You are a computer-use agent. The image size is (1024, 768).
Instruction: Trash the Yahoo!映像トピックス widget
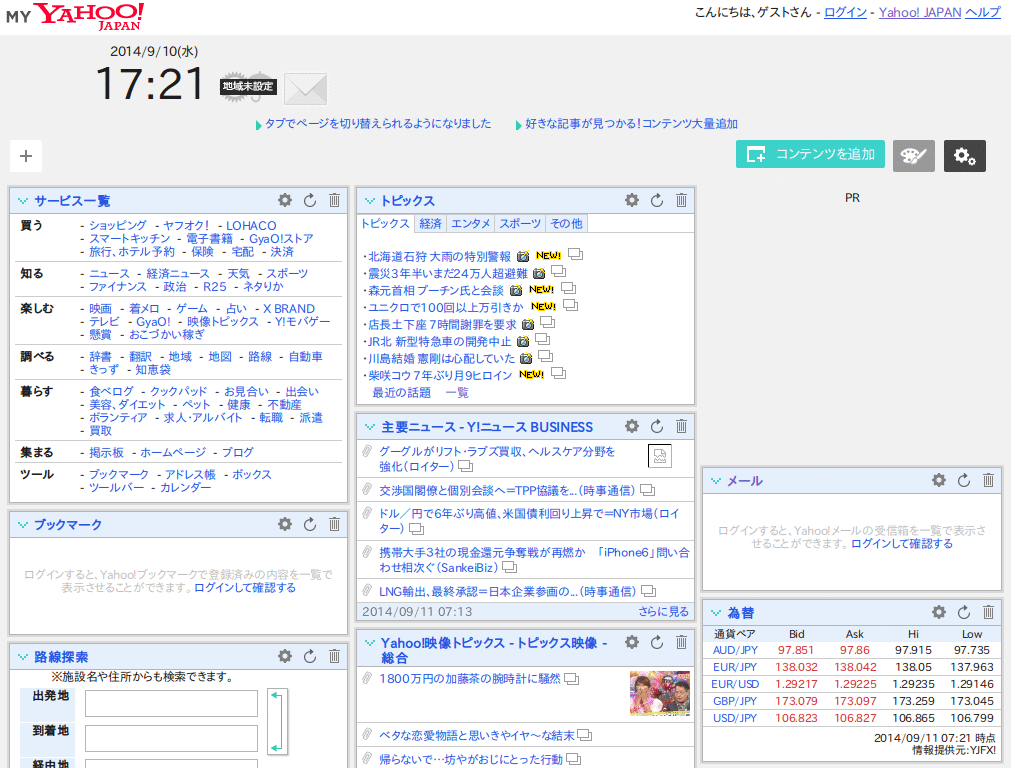681,643
